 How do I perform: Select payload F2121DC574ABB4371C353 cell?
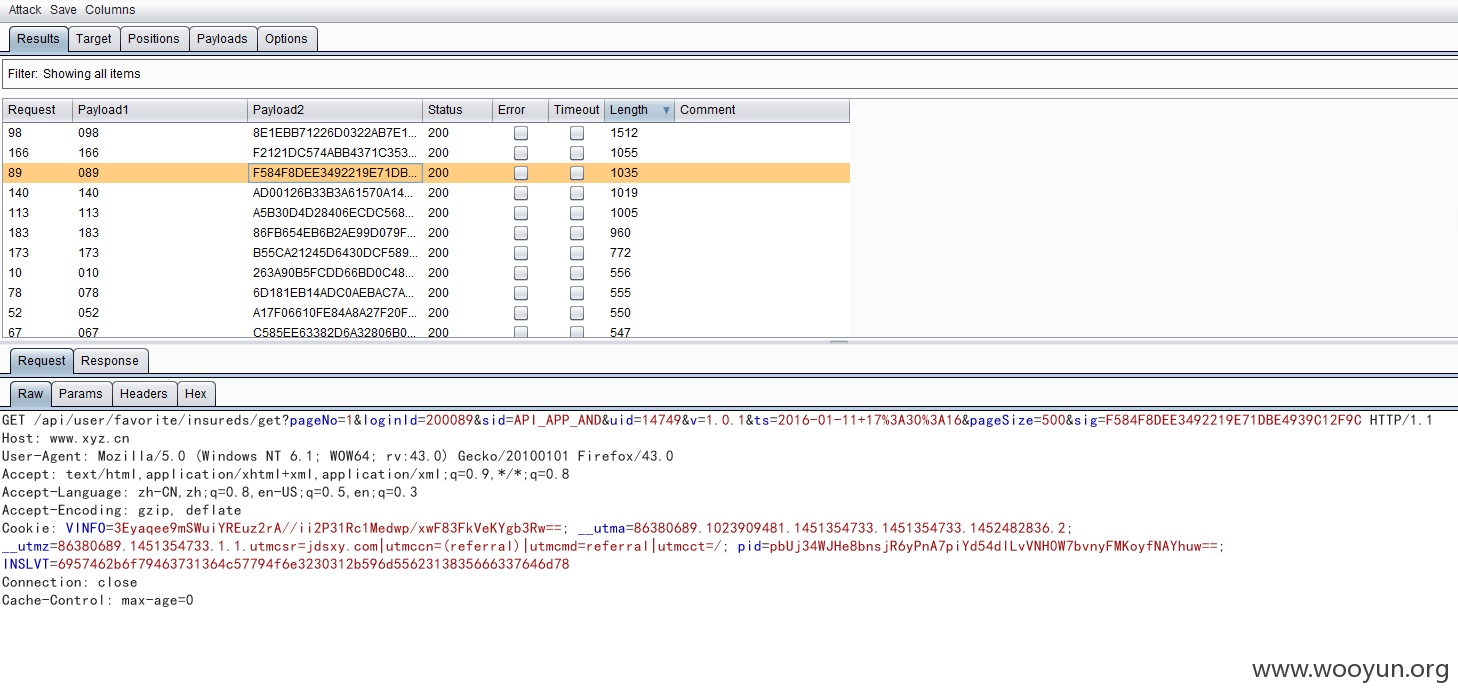pos(335,153)
